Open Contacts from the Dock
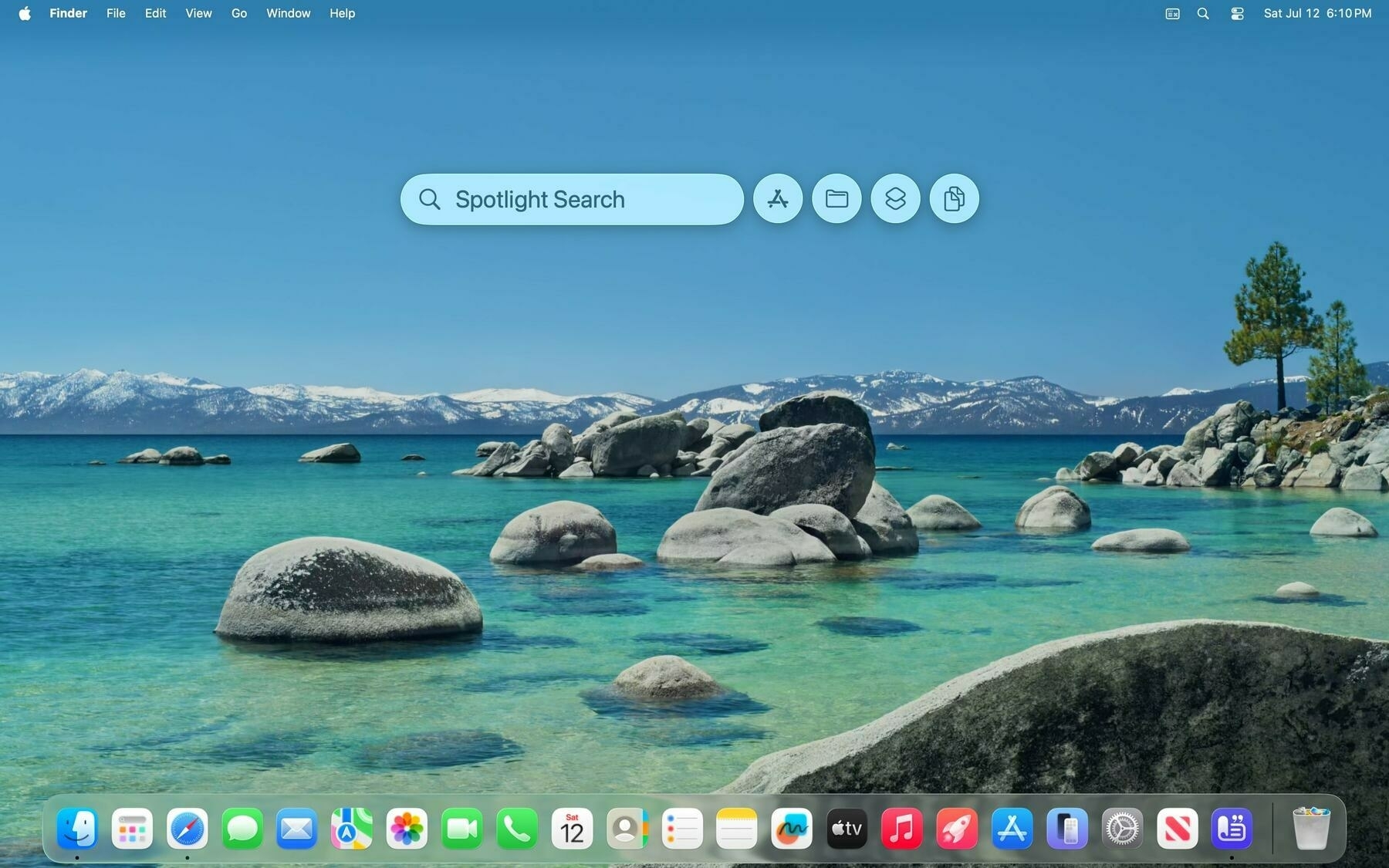The width and height of the screenshot is (1389, 868). click(627, 829)
